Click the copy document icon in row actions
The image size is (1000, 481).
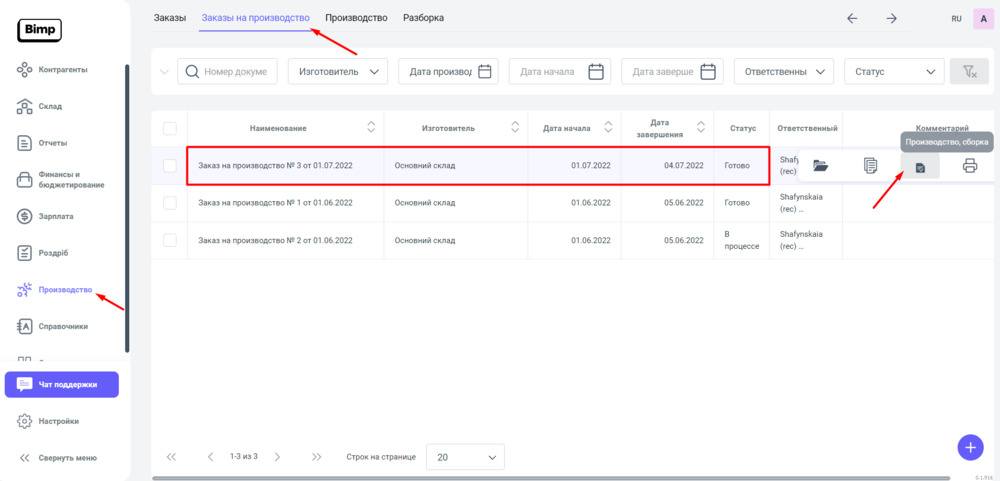pos(870,166)
